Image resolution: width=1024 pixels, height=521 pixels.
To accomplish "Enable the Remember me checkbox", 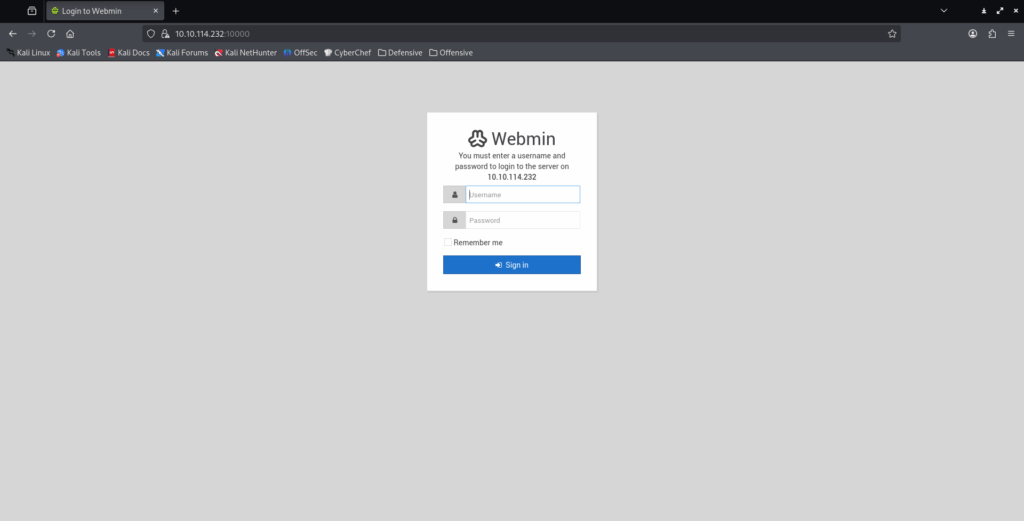I will (x=448, y=242).
